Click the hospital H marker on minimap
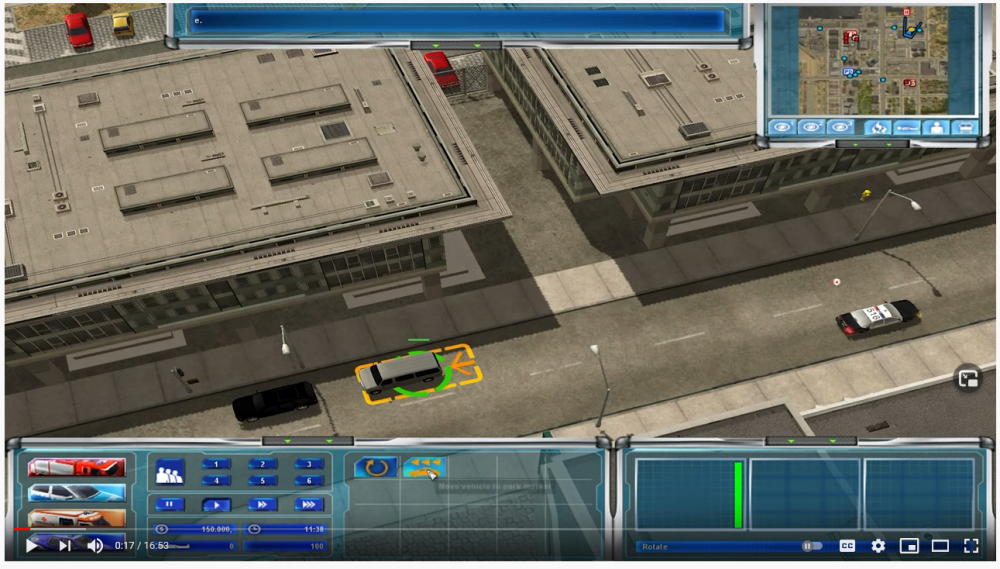Image resolution: width=1000 pixels, height=569 pixels. click(906, 12)
